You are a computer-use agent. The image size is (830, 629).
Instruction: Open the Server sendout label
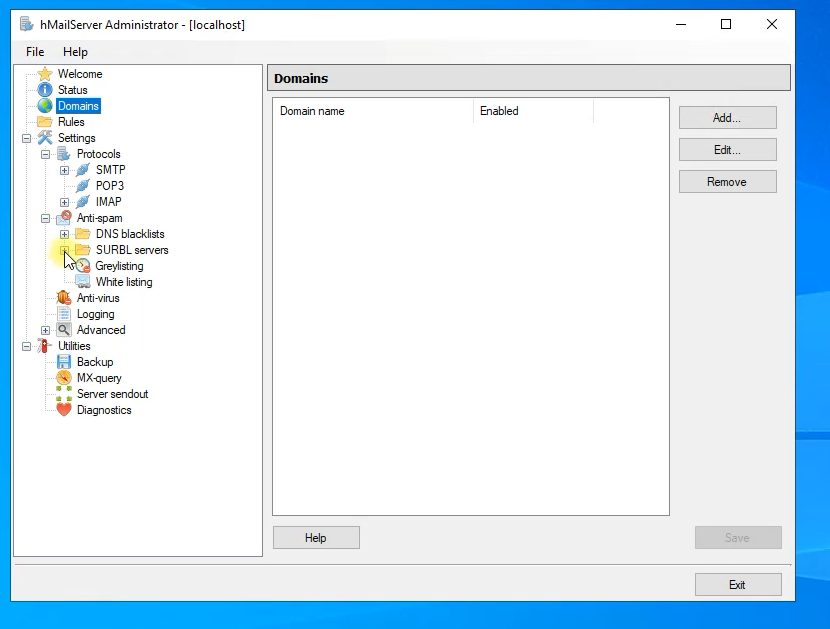coord(112,394)
